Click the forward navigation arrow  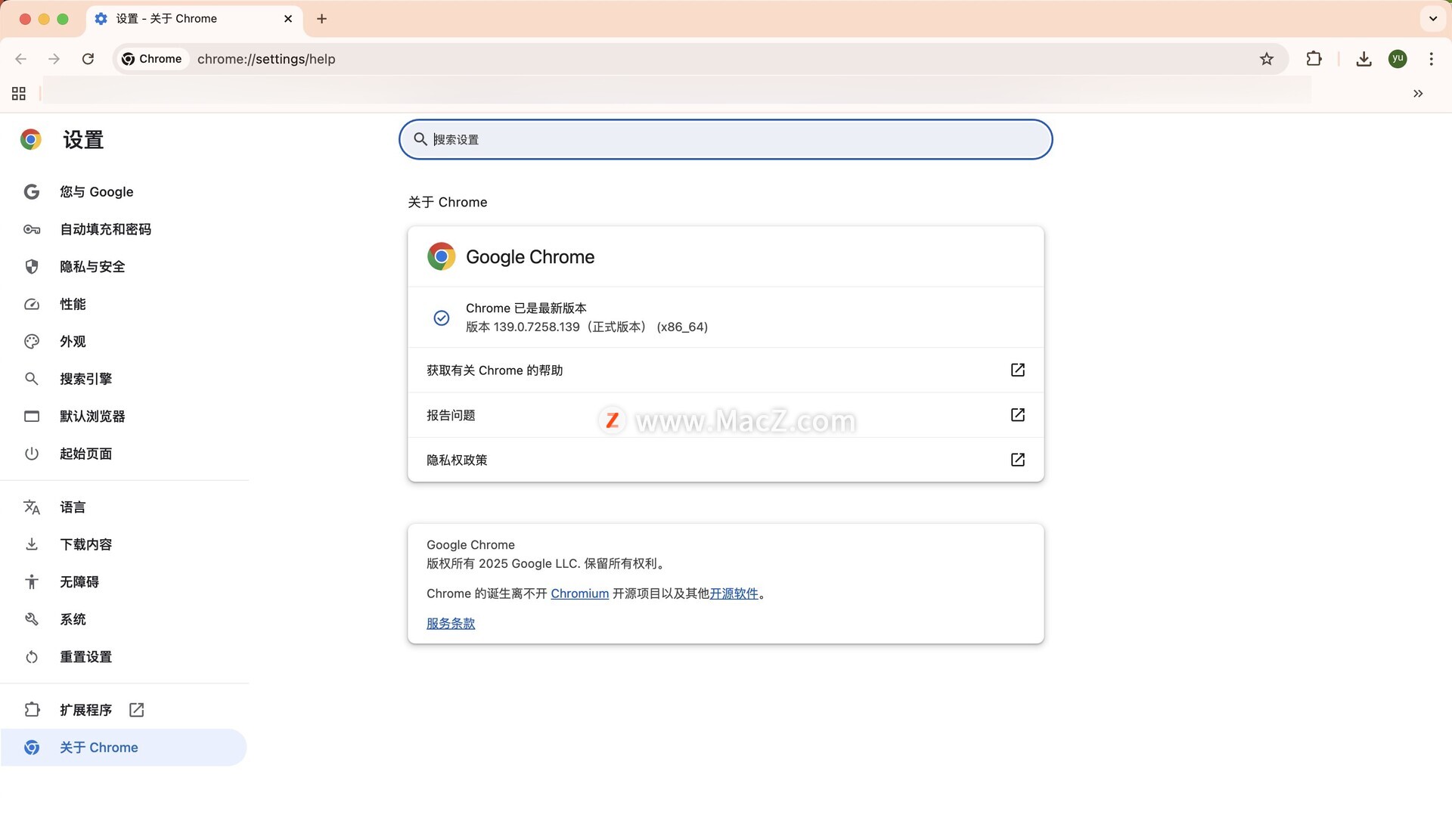coord(54,59)
